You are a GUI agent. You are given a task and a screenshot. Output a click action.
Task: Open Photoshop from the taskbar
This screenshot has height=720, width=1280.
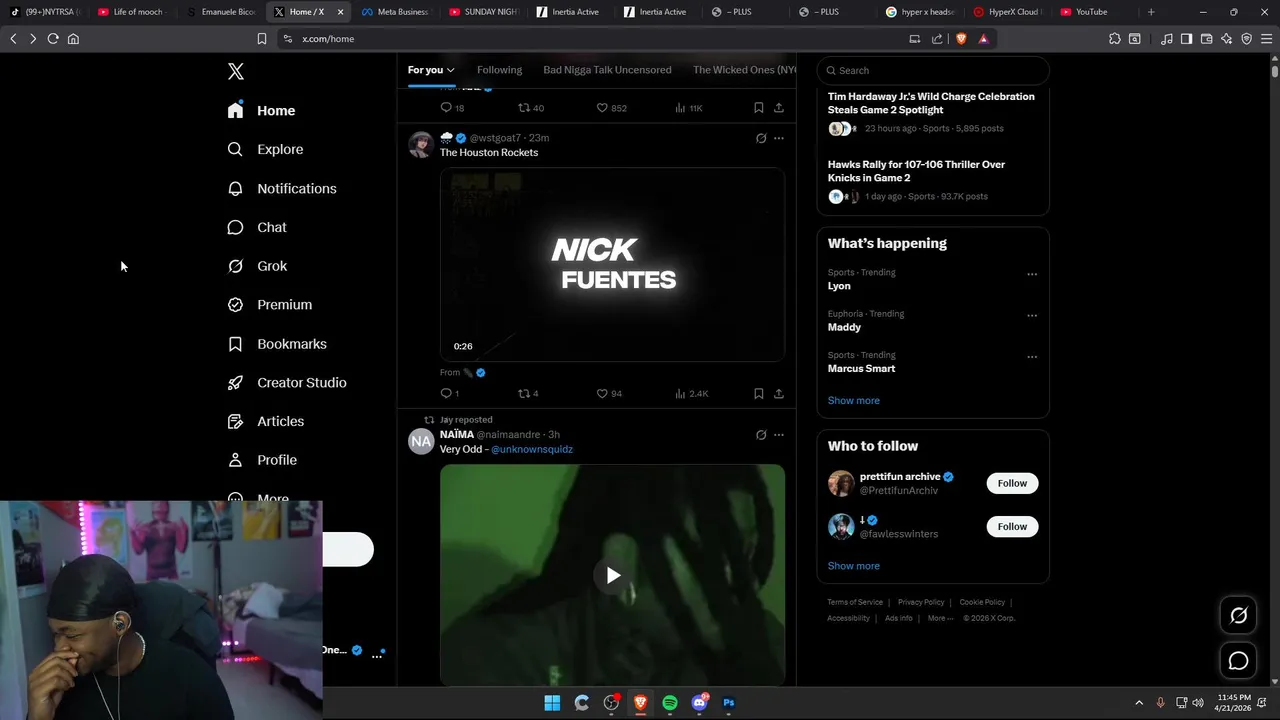pyautogui.click(x=729, y=703)
